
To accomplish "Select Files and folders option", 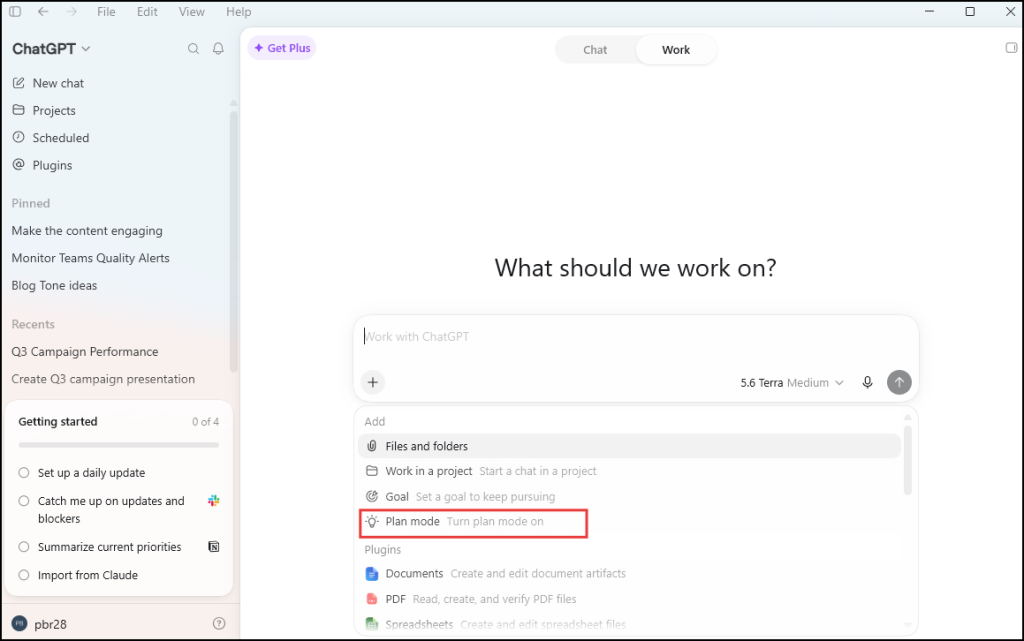I will [x=630, y=446].
